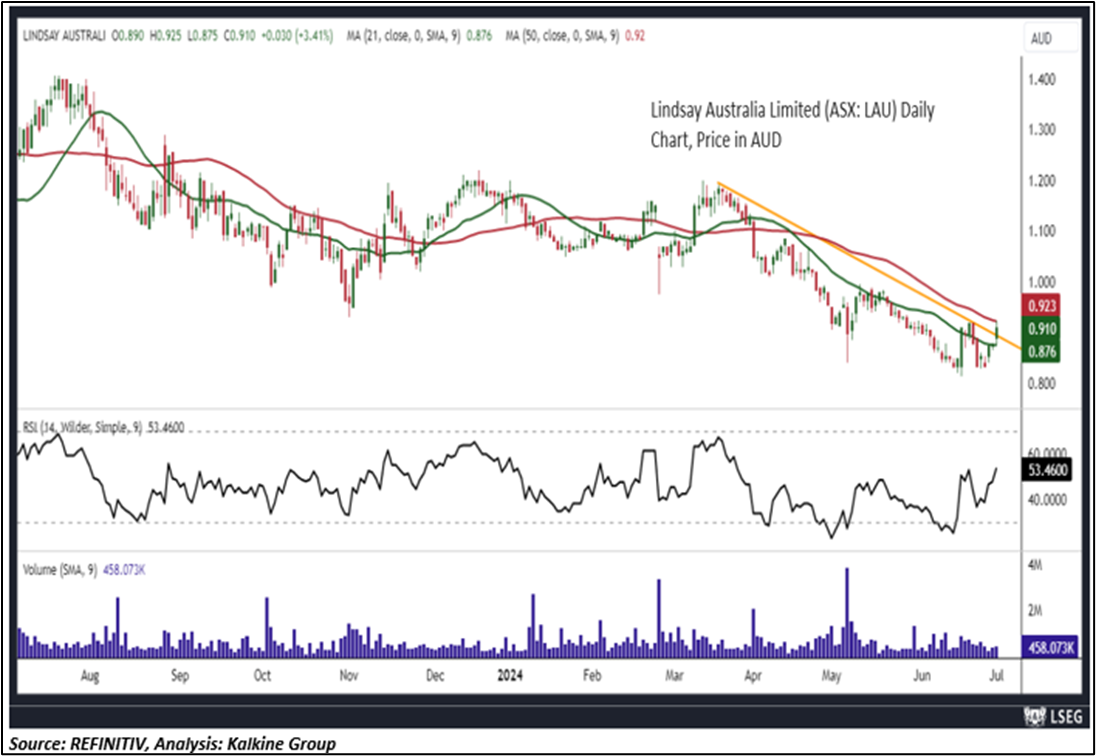This screenshot has width=1096, height=756.
Task: Click the 0.890 open value
Action: 126,36
